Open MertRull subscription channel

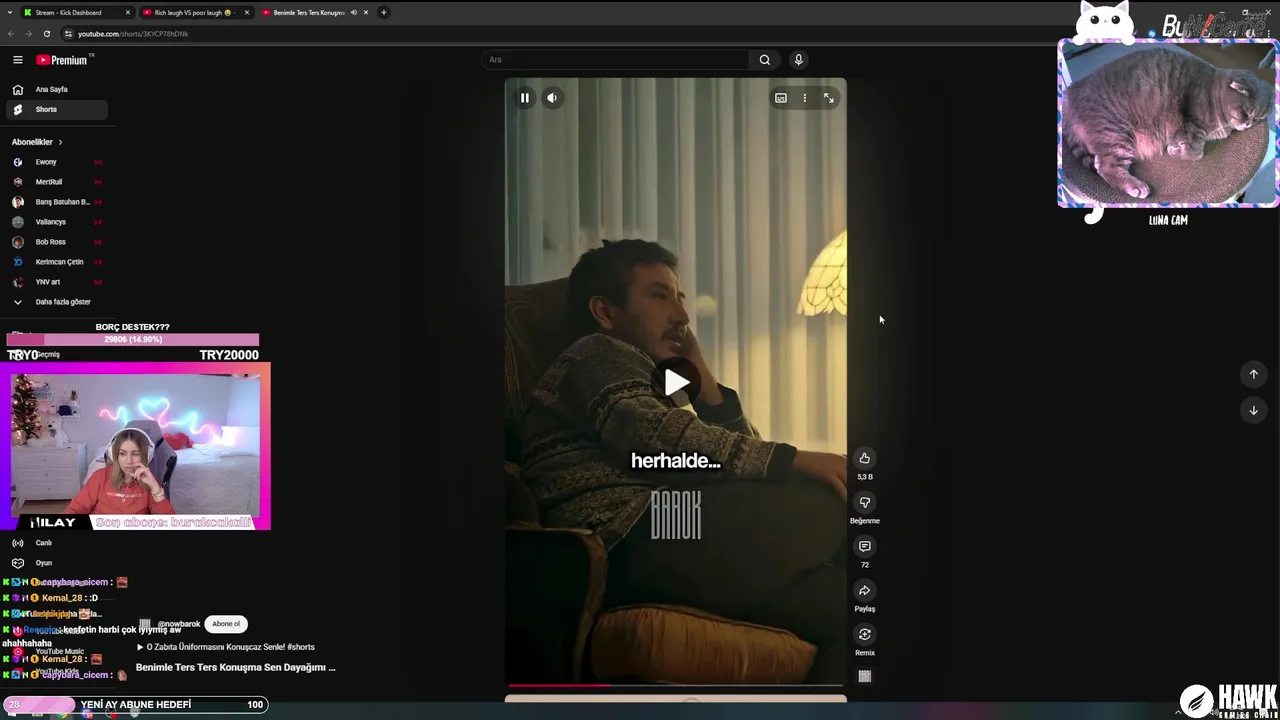[56, 182]
